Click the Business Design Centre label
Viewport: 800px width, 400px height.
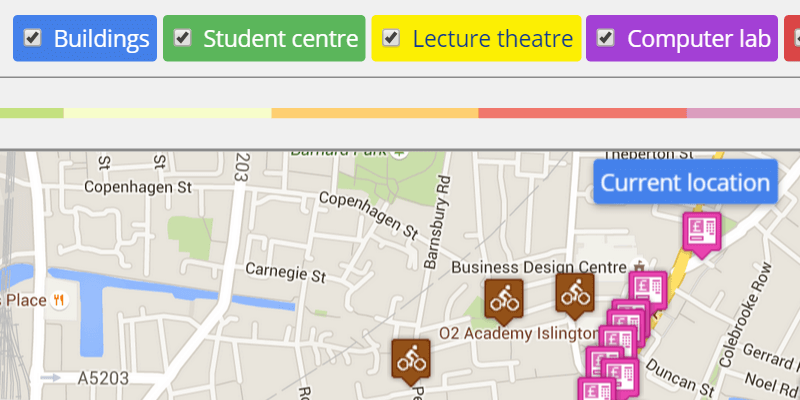[539, 267]
